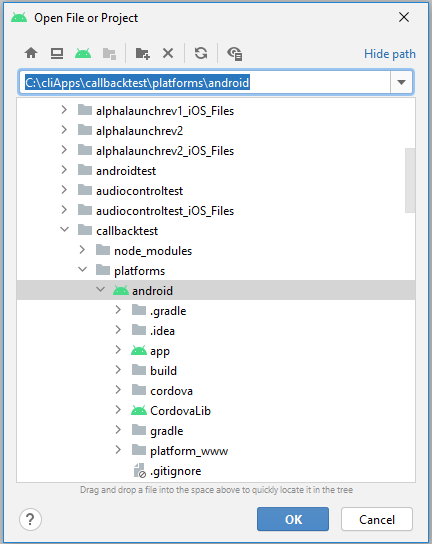Refresh the file tree
The image size is (432, 544).
click(x=201, y=53)
